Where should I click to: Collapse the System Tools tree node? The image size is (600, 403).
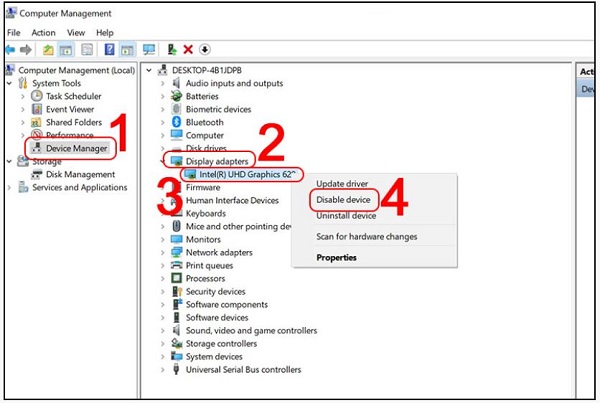click(10, 83)
